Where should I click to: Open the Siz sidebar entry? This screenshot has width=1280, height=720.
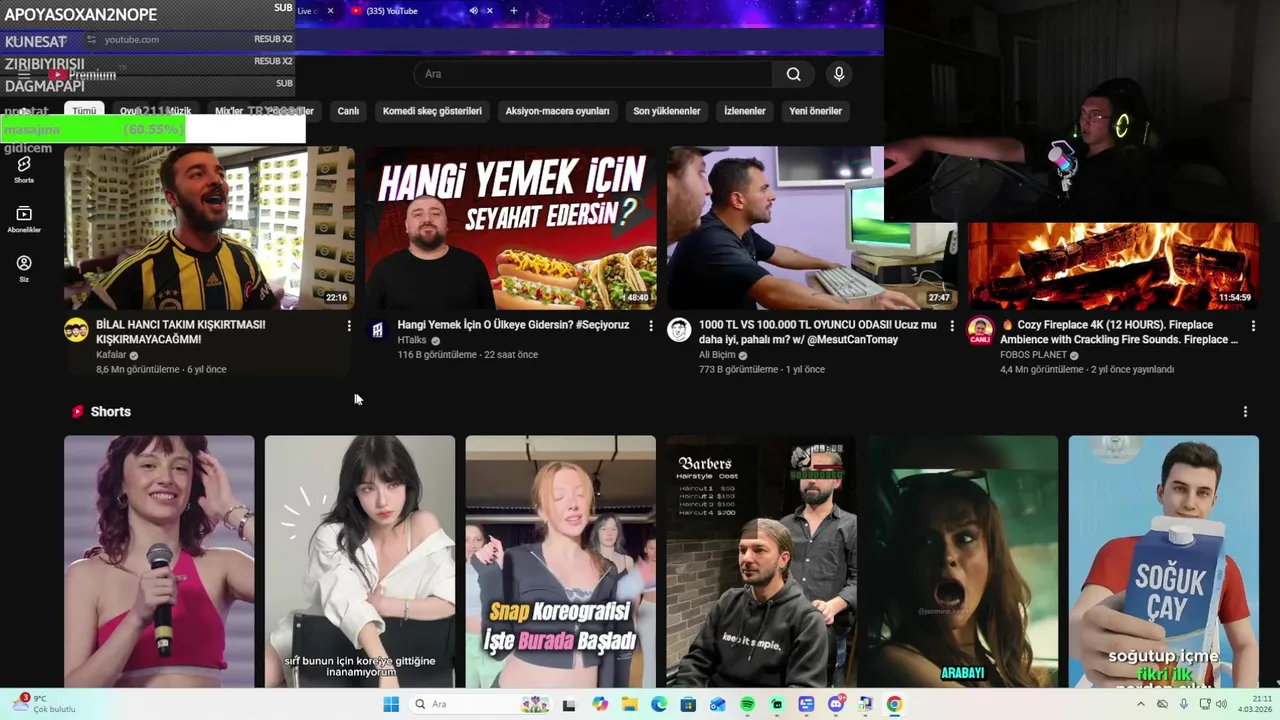click(x=24, y=268)
